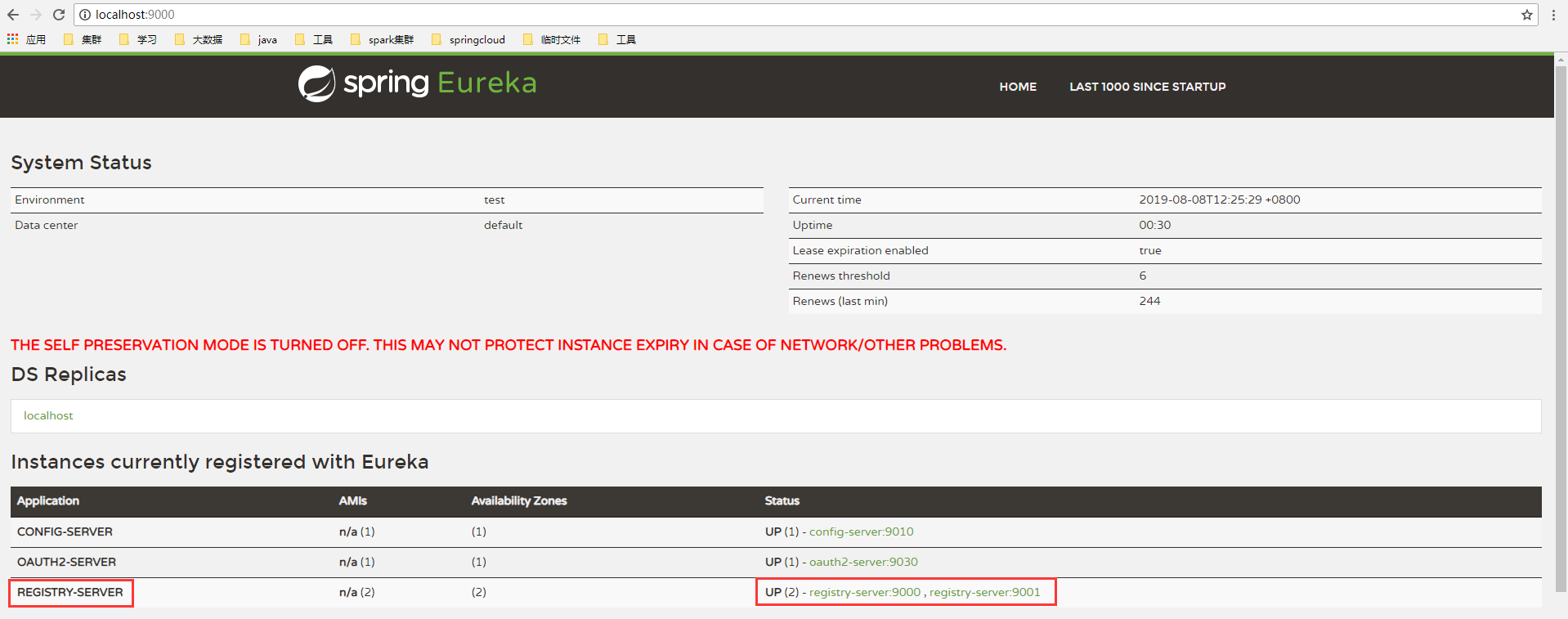
Task: Open the Apps grid shortcut
Action: 26,39
